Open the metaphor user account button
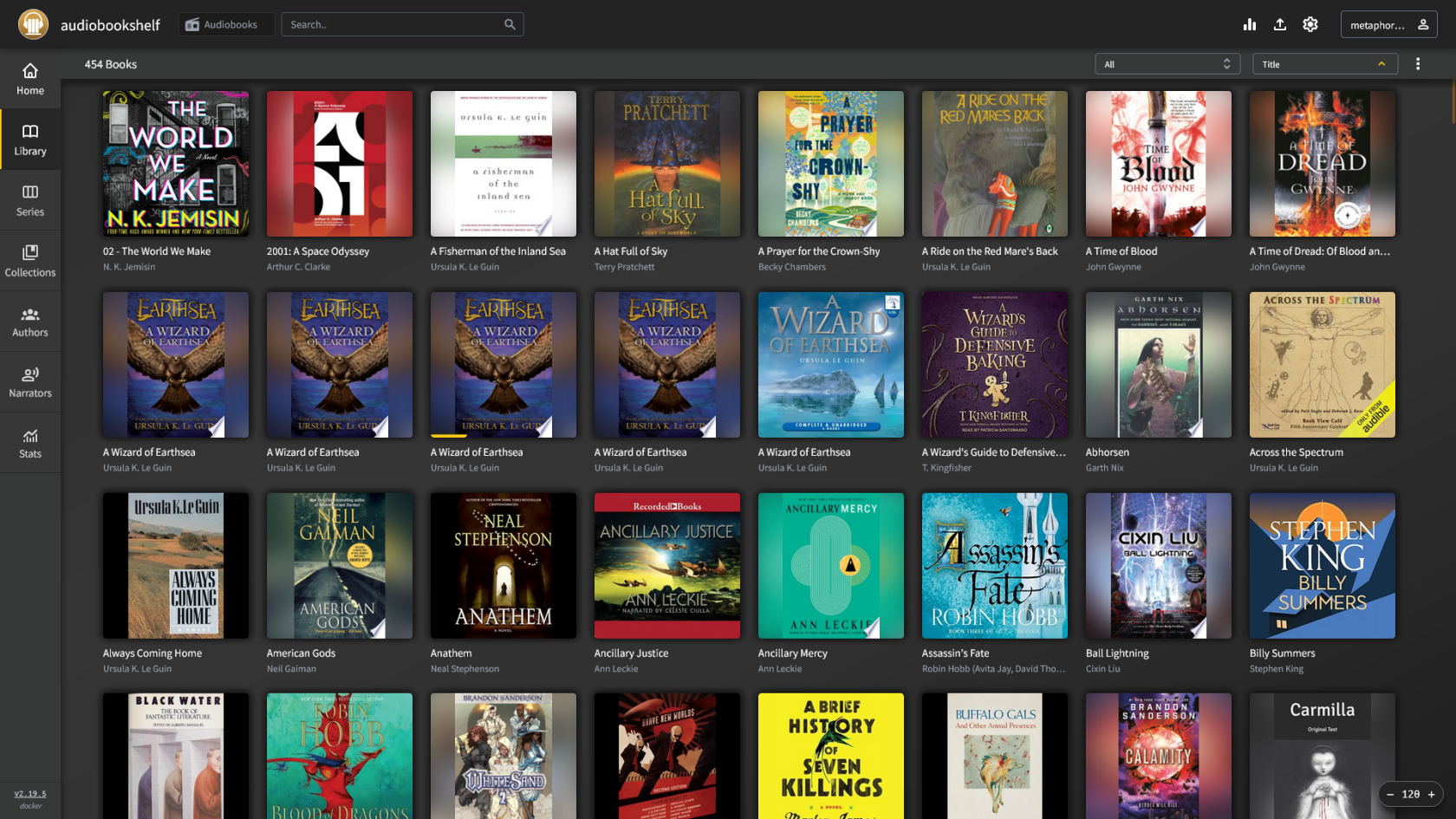Viewport: 1456px width, 819px height. pyautogui.click(x=1388, y=24)
